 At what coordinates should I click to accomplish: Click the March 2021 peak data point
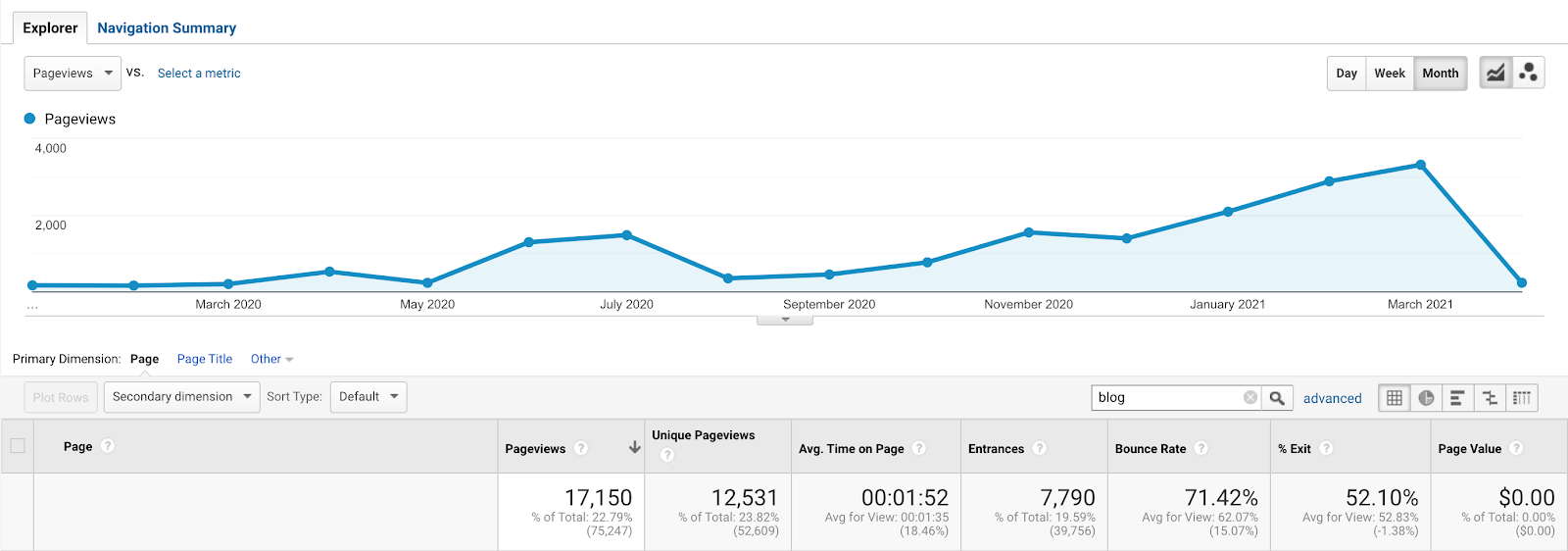click(1420, 166)
